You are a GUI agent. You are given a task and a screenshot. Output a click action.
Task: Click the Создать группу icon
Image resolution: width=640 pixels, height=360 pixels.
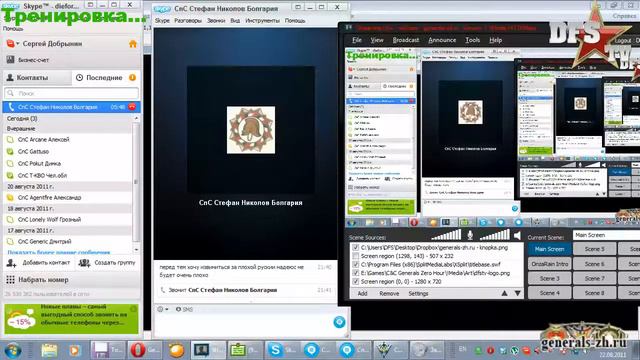point(84,263)
